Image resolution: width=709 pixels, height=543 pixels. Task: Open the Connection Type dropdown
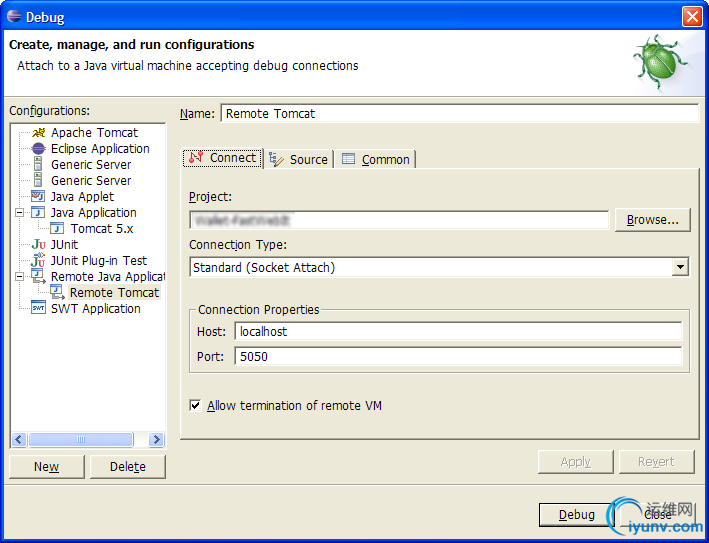click(680, 267)
